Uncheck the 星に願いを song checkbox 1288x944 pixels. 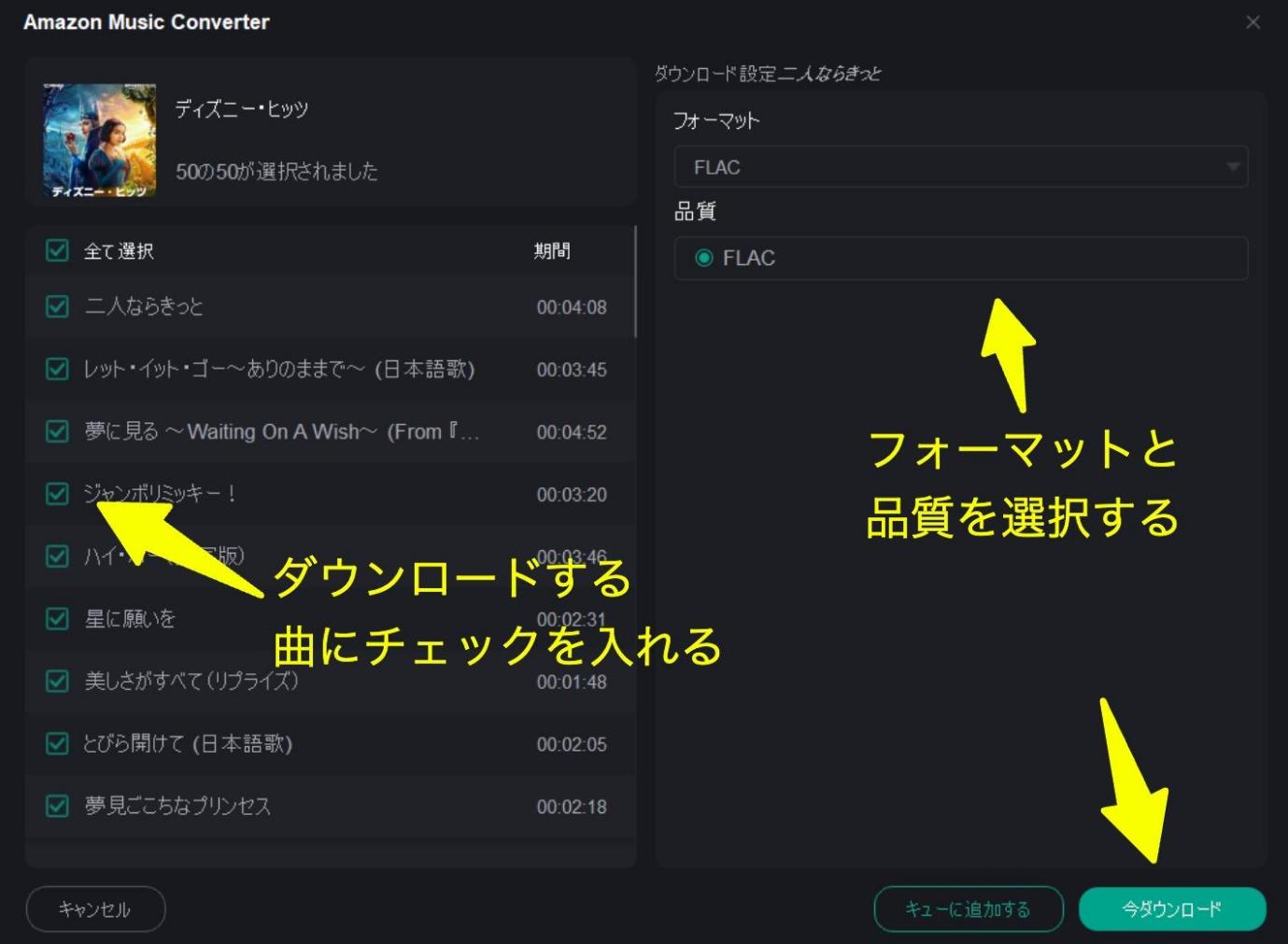[x=57, y=618]
